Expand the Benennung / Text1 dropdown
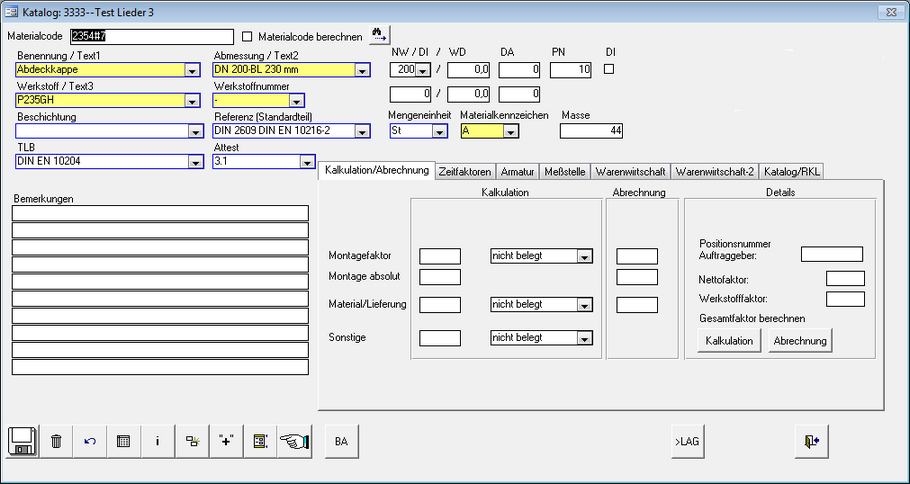The image size is (910, 484). pyautogui.click(x=191, y=71)
